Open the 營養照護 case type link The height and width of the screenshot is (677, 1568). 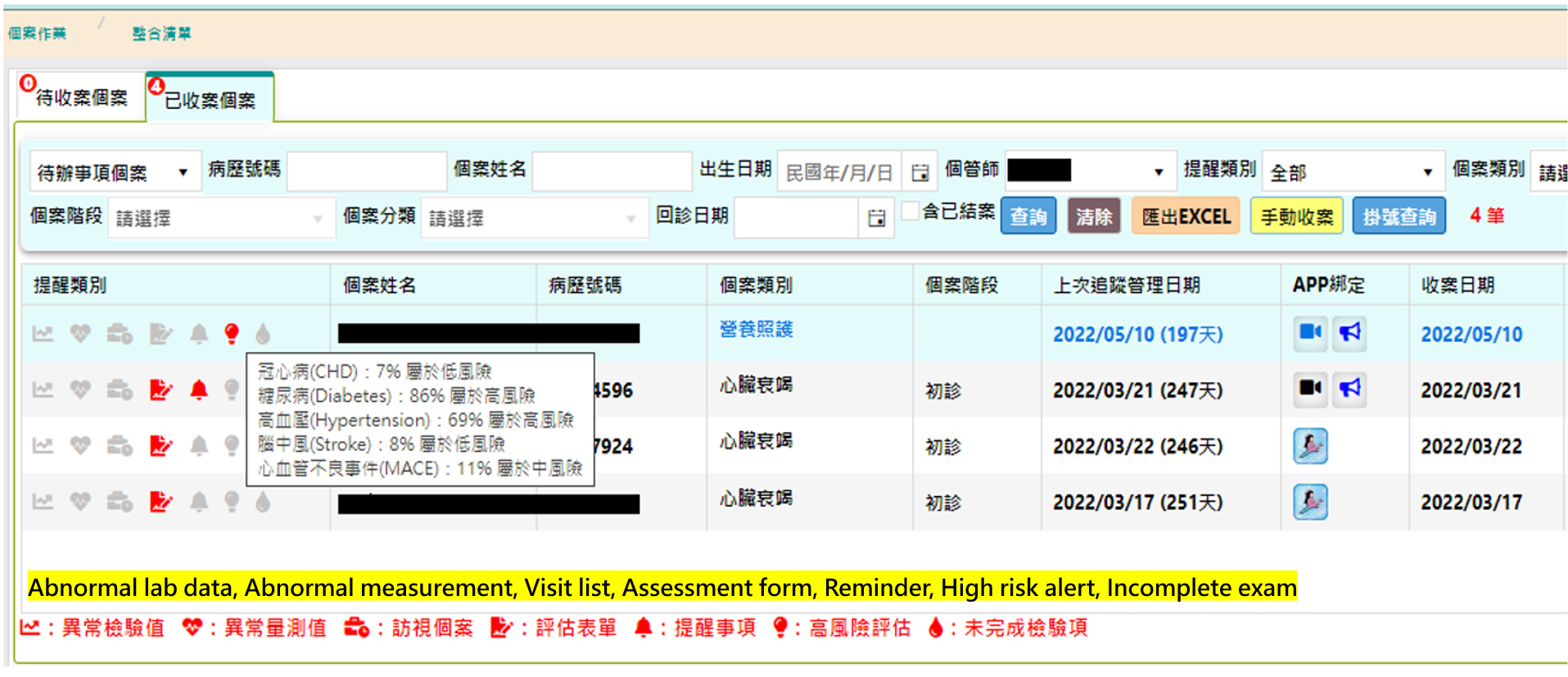coord(756,329)
